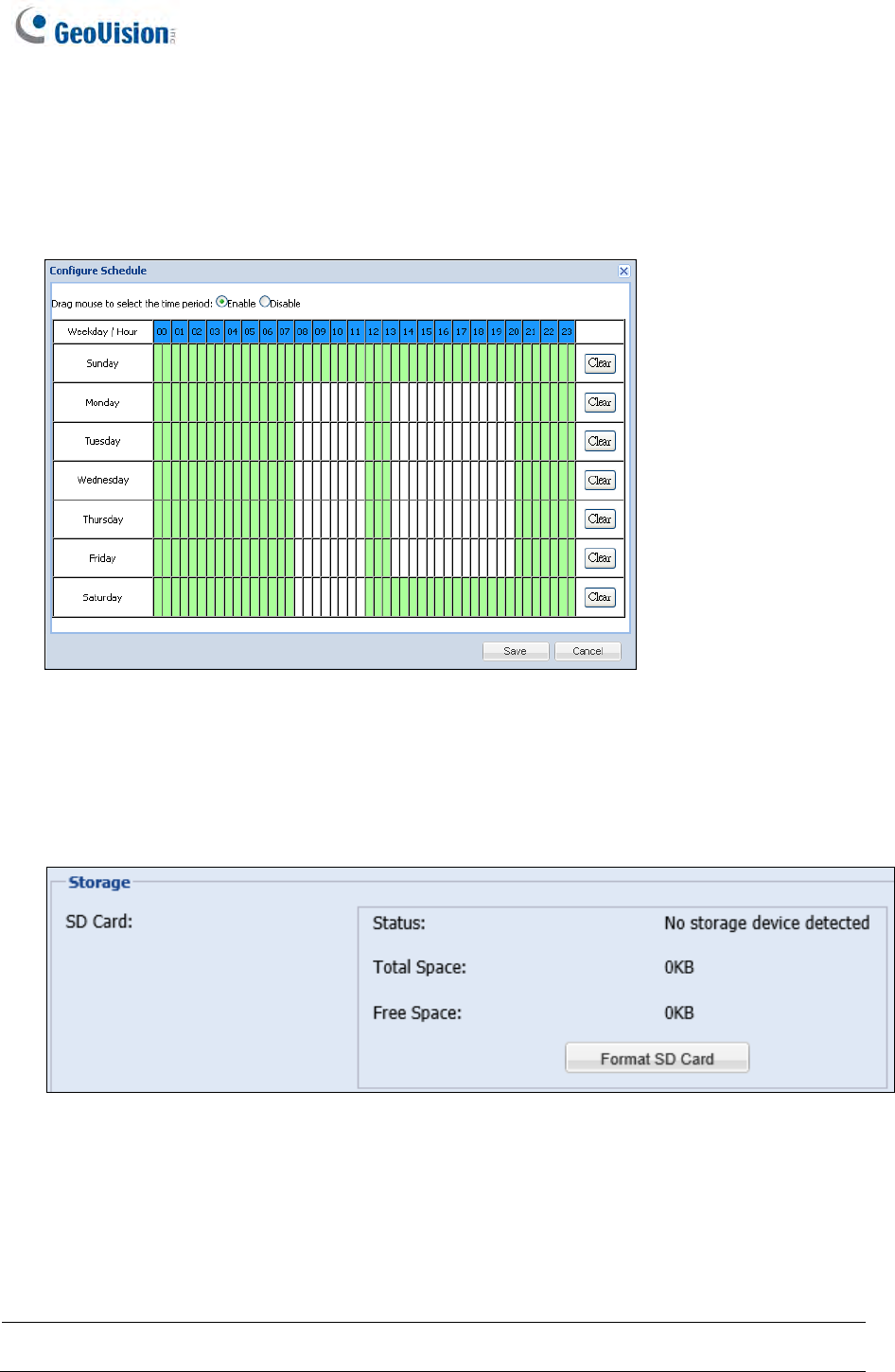Click hour 00 column header
This screenshot has height=1372, width=895.
point(162,332)
